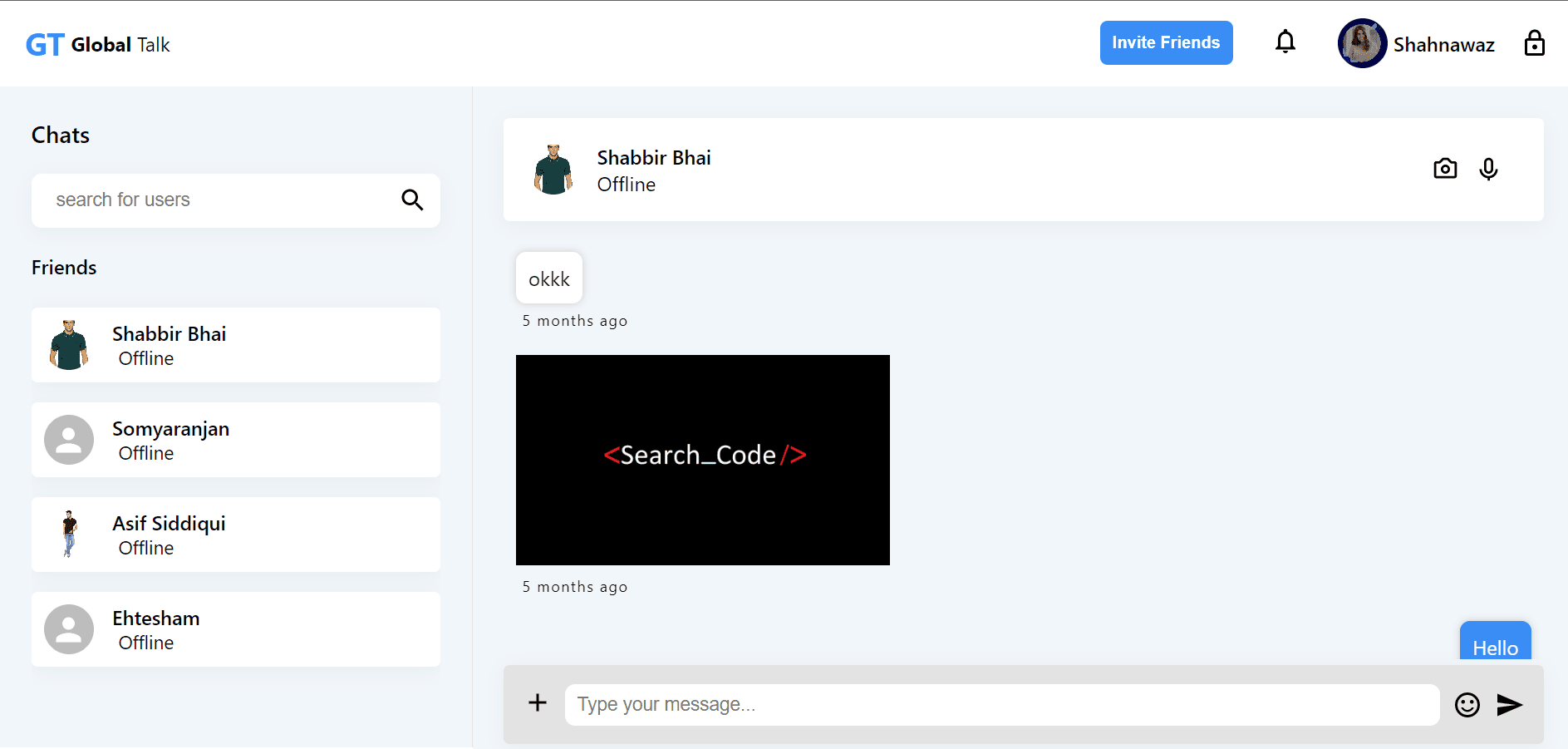Click Asif Siddiqui avatar
Viewport: 1568px width, 749px height.
click(x=69, y=534)
